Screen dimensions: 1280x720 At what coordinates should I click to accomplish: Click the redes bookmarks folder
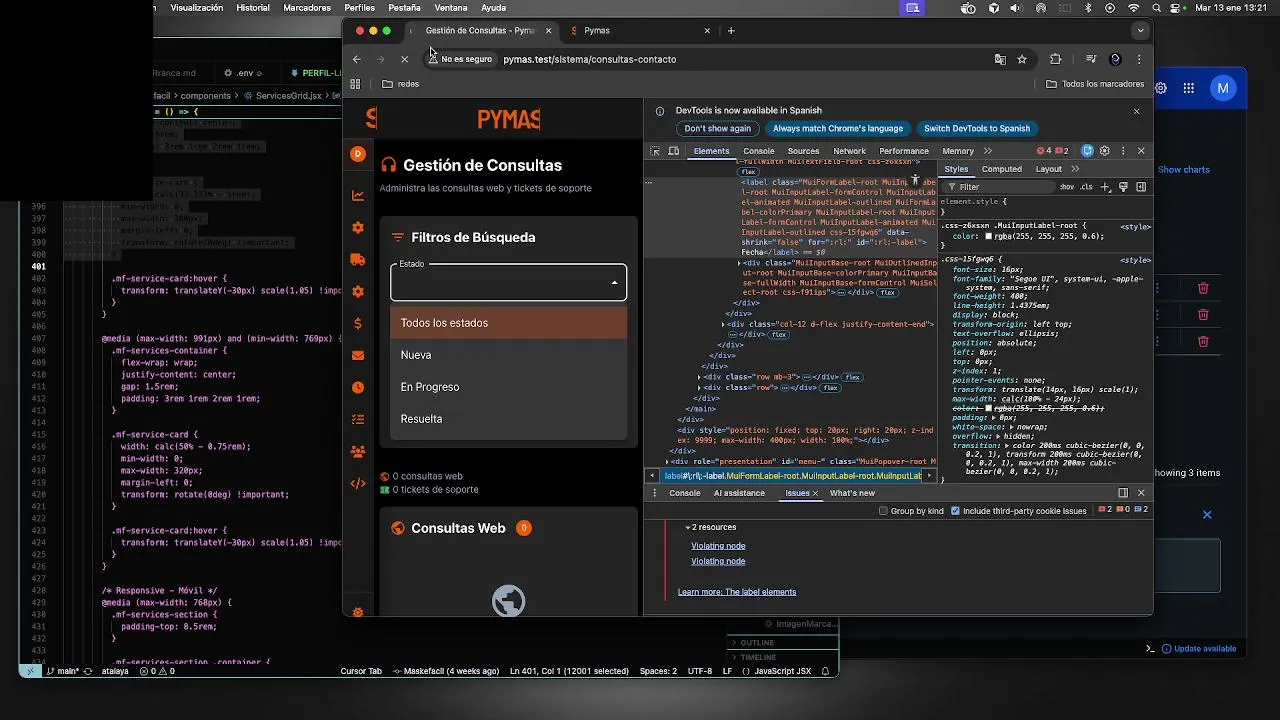pyautogui.click(x=400, y=84)
